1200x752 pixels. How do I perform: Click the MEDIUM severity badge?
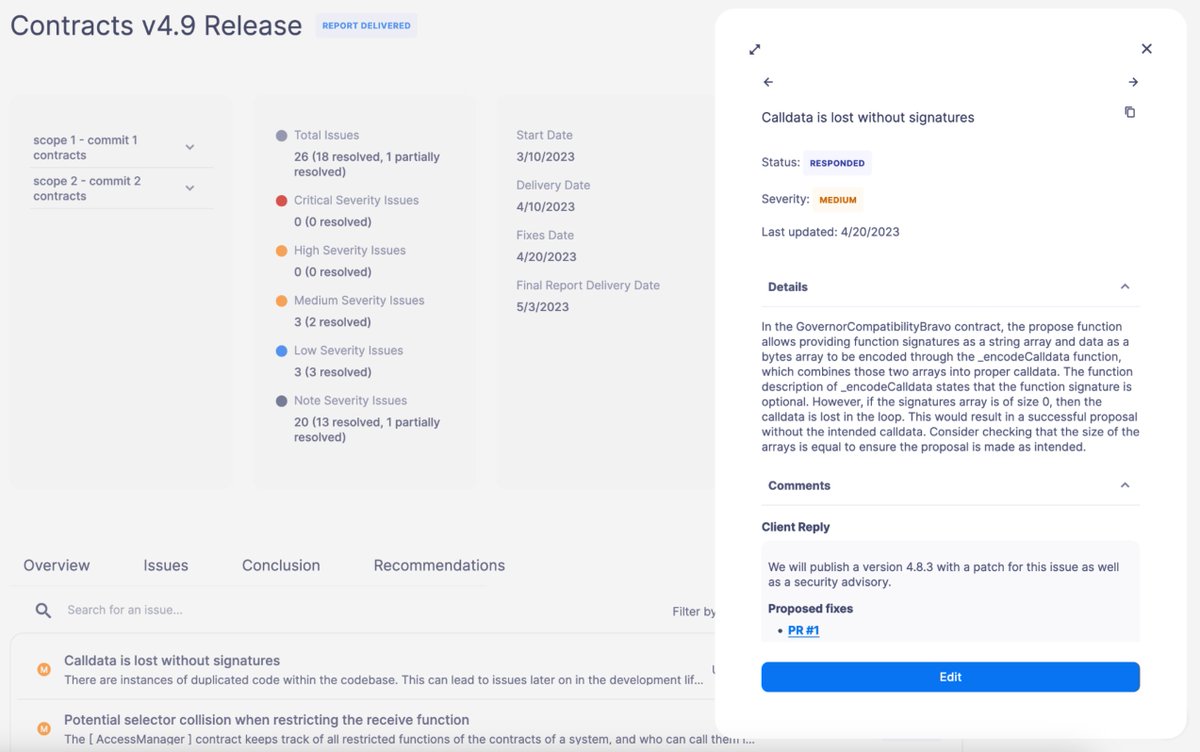838,200
